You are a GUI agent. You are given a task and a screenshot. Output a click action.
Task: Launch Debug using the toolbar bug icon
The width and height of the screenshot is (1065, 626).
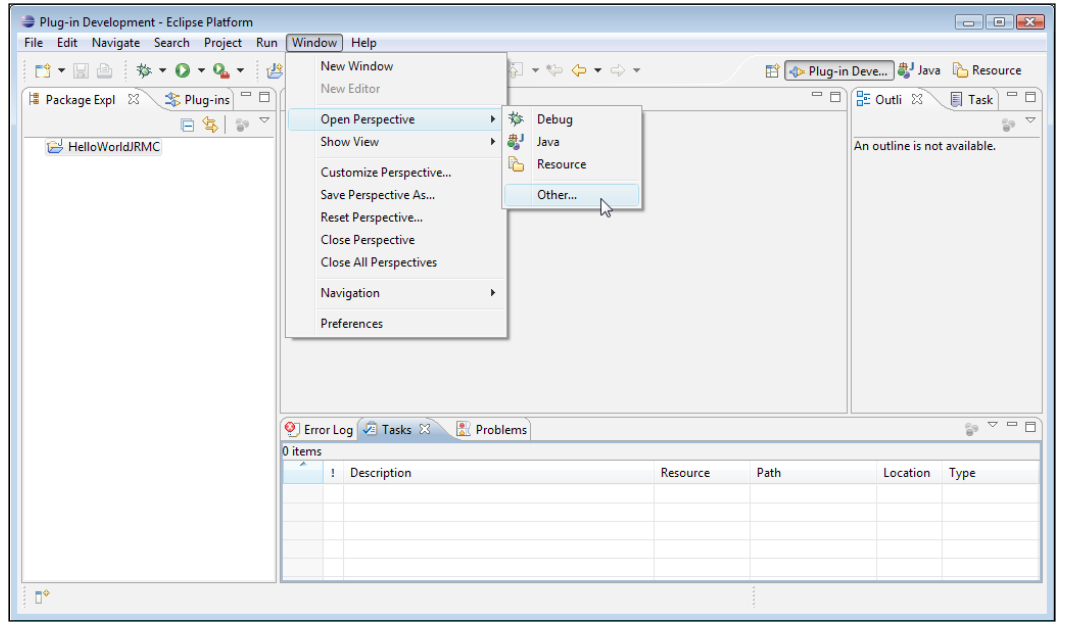click(144, 70)
